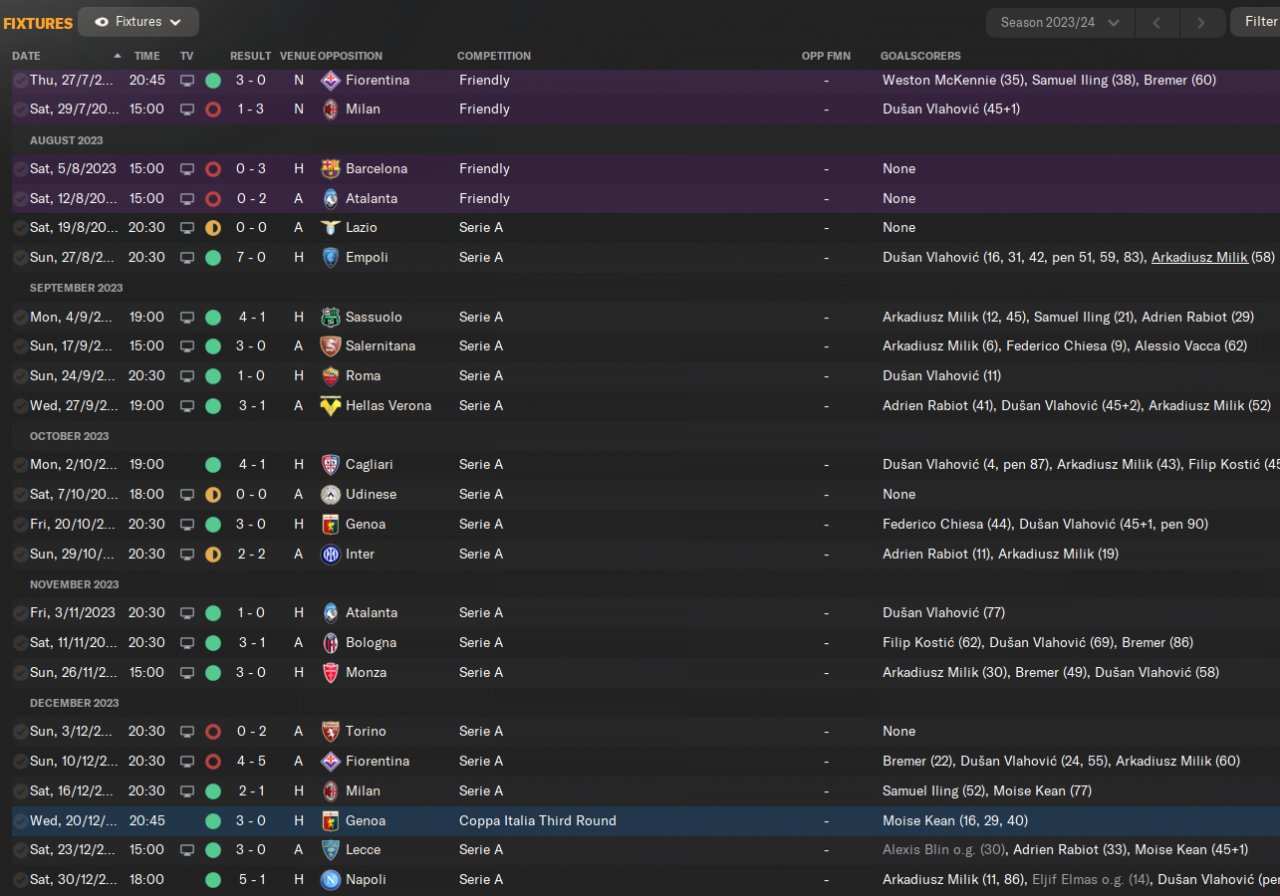The height and width of the screenshot is (896, 1280).
Task: Sort fixtures by the Date column
Action: (x=27, y=56)
